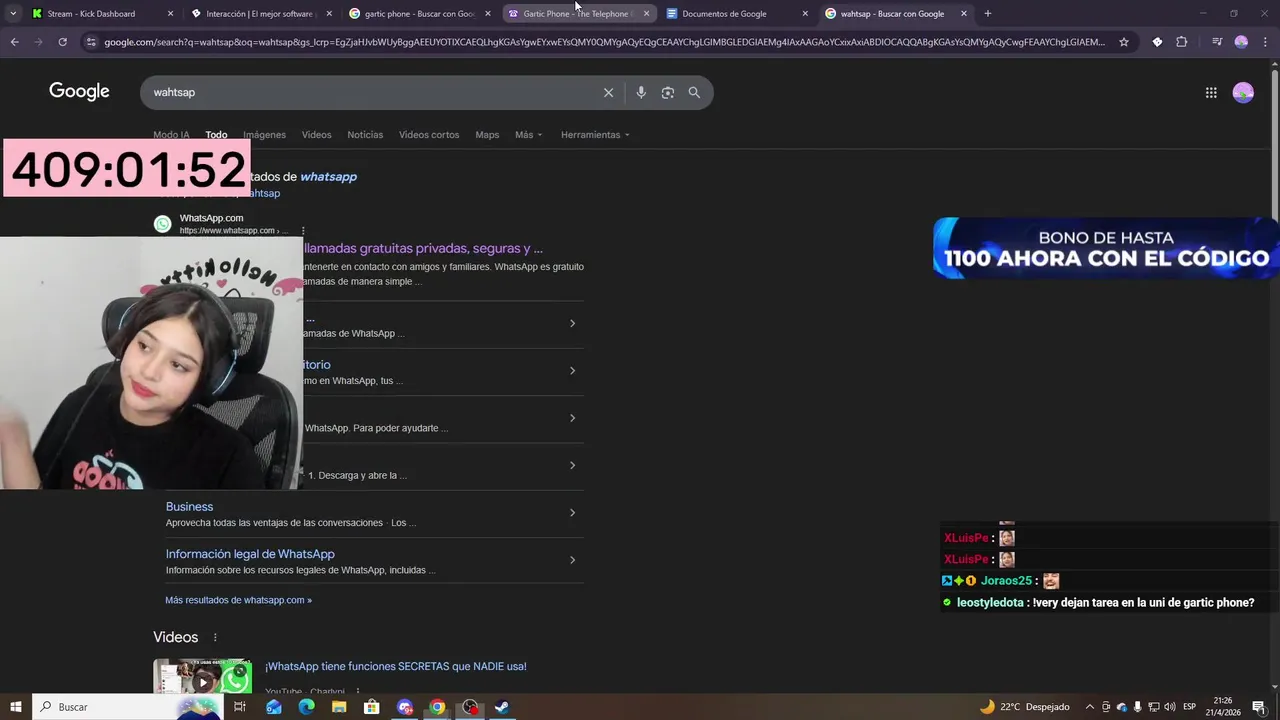Viewport: 1280px width, 720px height.
Task: Open the three-dot menu next to the whatsapp.com result
Action: (303, 231)
